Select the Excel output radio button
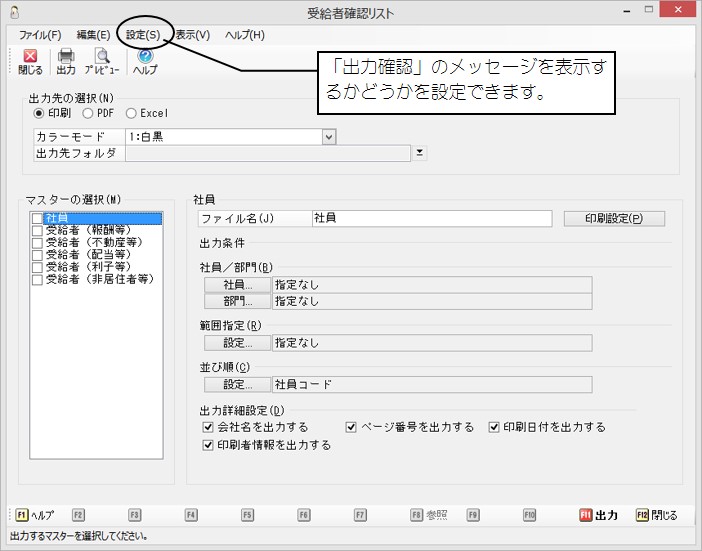702x551 pixels. point(132,113)
